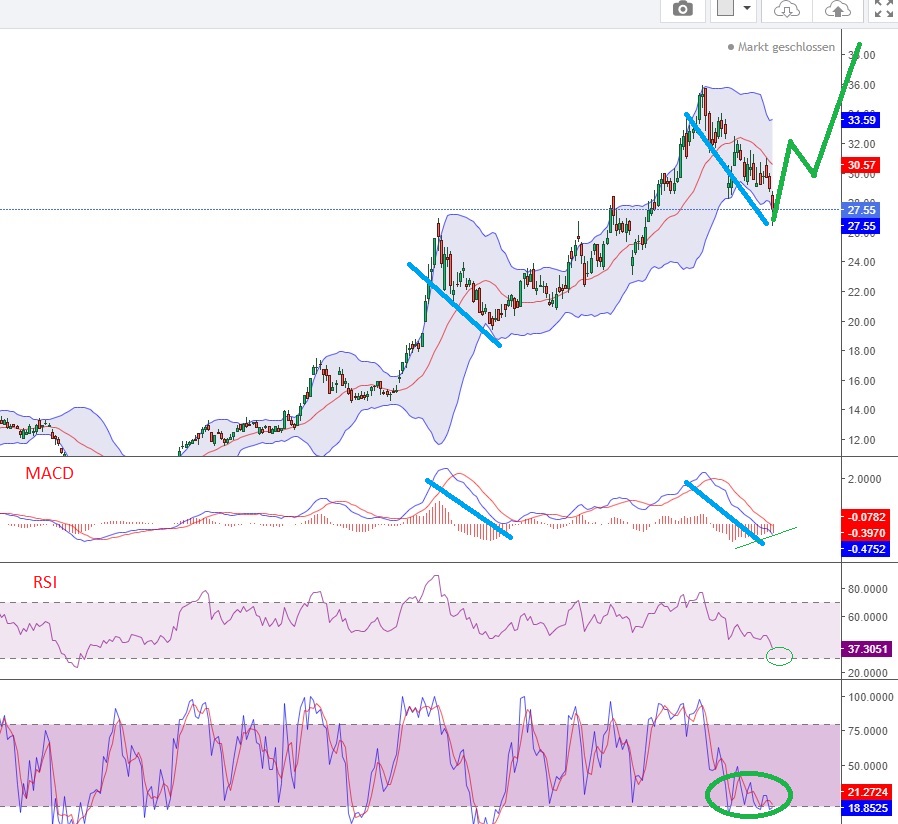Open the layout dropdown arrow
Screen dimensions: 898x824
[747, 8]
